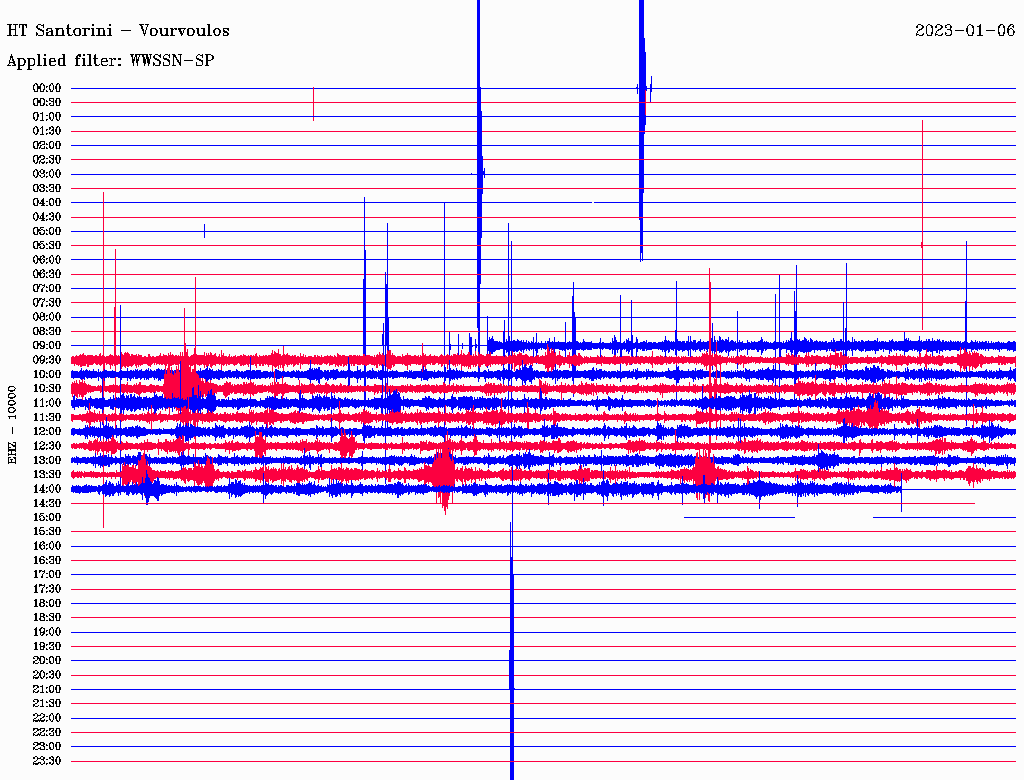This screenshot has height=780, width=1024.
Task: Select the 18:30 time label
Action: [x=46, y=617]
